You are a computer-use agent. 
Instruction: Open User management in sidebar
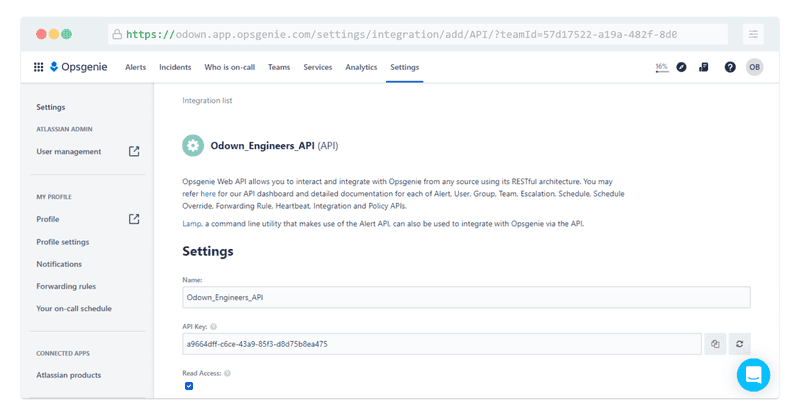coord(69,152)
